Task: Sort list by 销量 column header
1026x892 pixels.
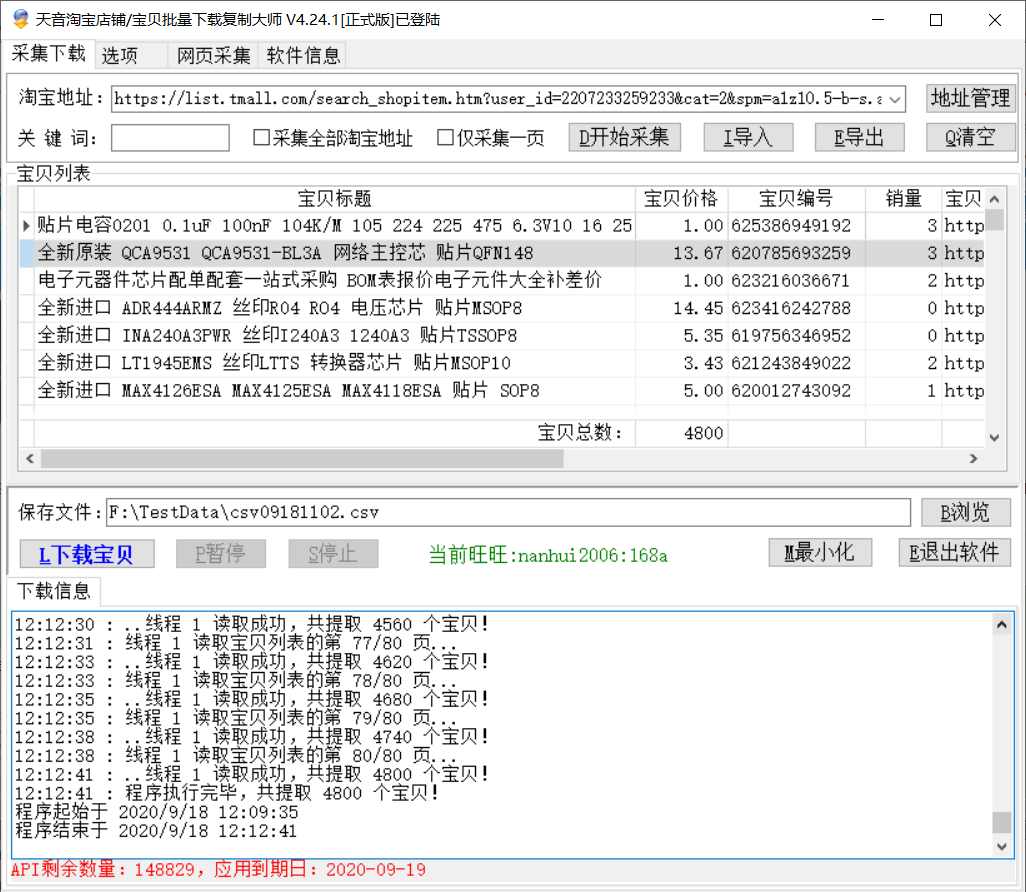Action: (903, 199)
